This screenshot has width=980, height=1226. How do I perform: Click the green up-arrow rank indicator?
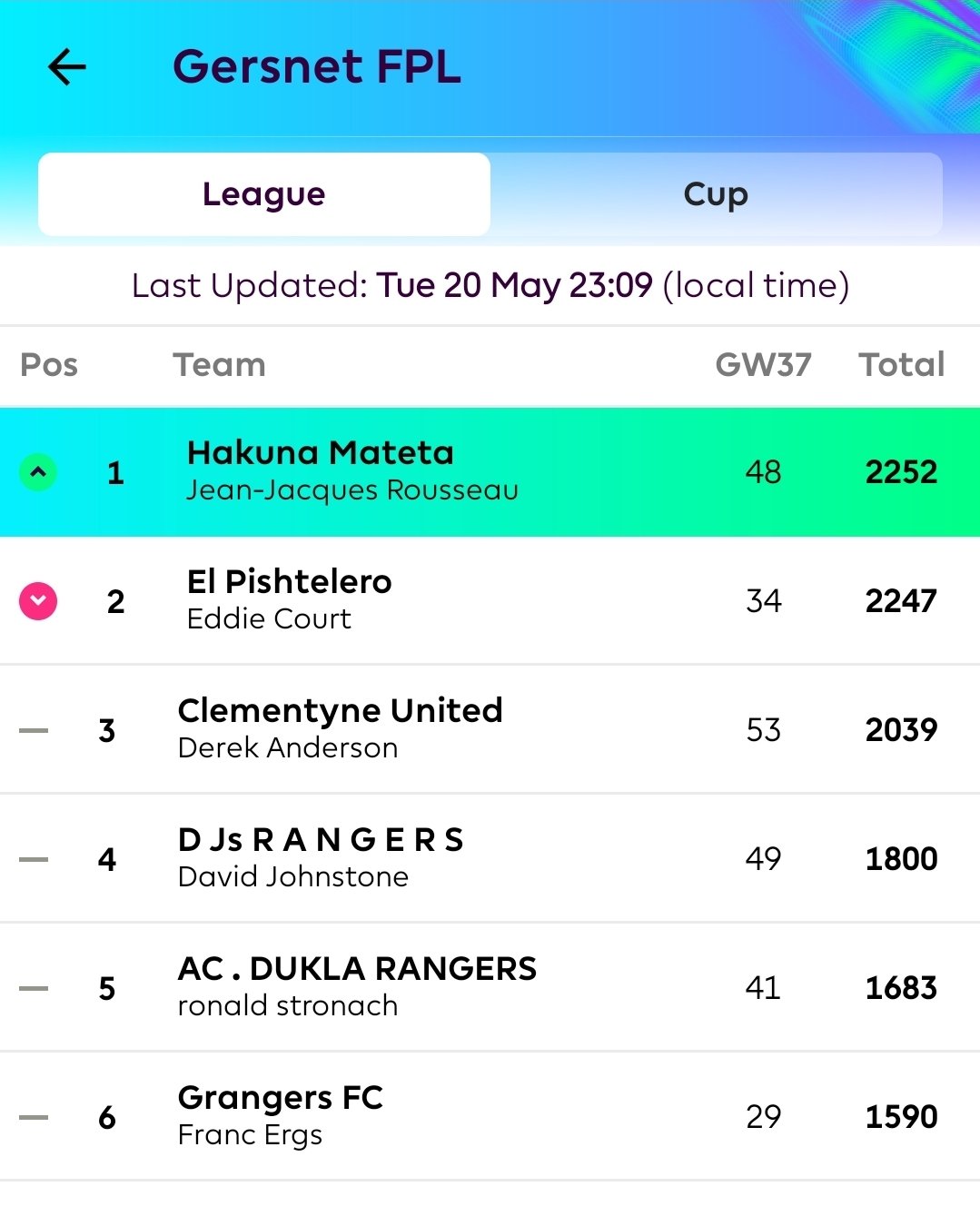(38, 472)
